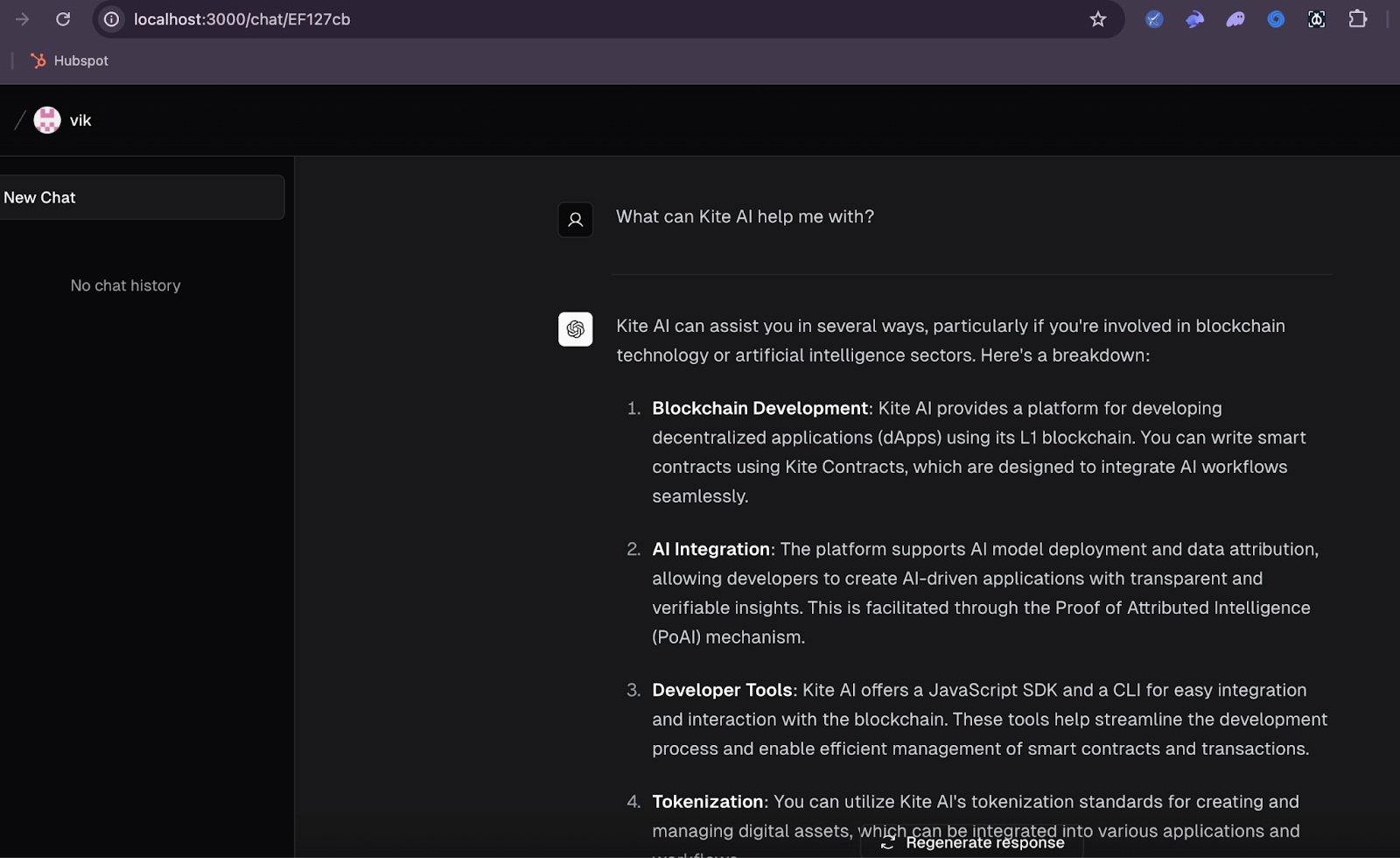Click the 'Tokenization' heading

click(707, 802)
